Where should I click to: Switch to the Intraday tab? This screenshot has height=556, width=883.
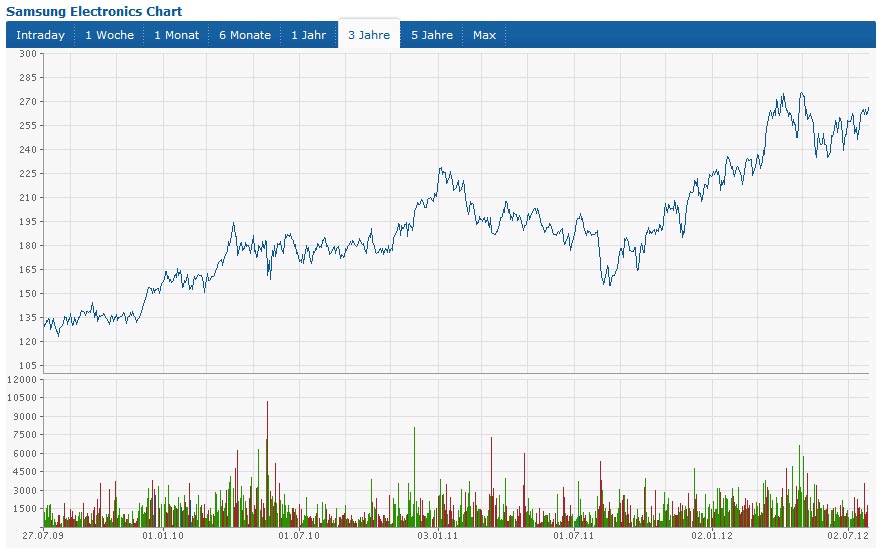[x=40, y=35]
